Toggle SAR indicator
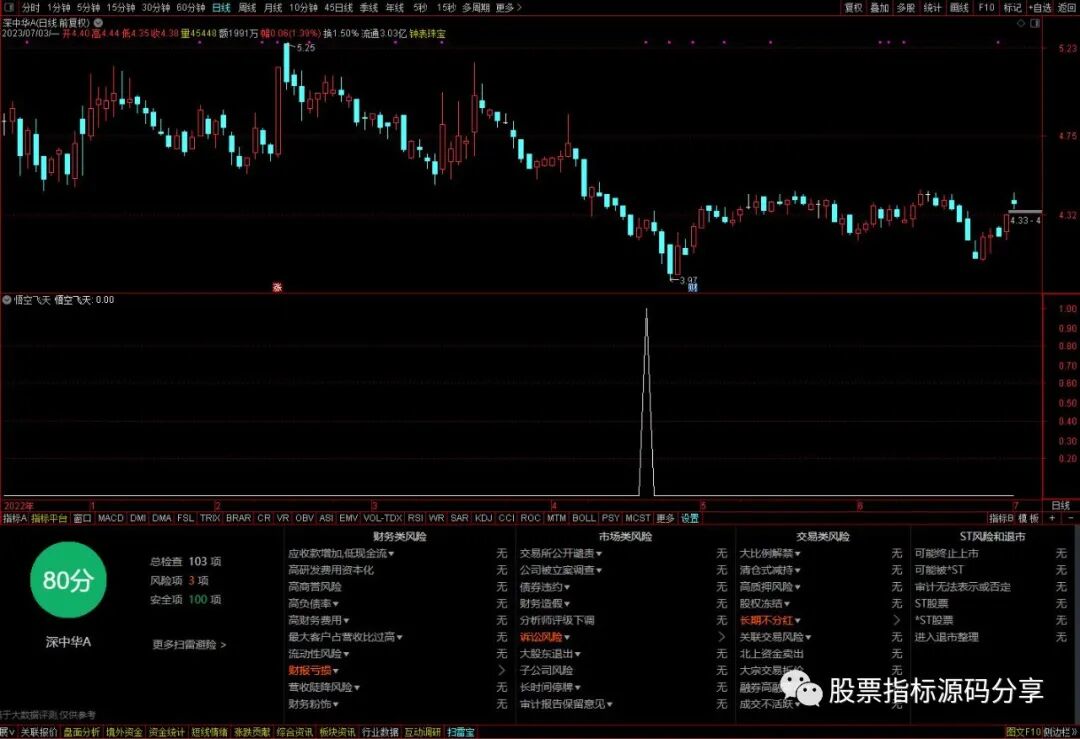Screen dimensions: 1080x739 (459, 518)
